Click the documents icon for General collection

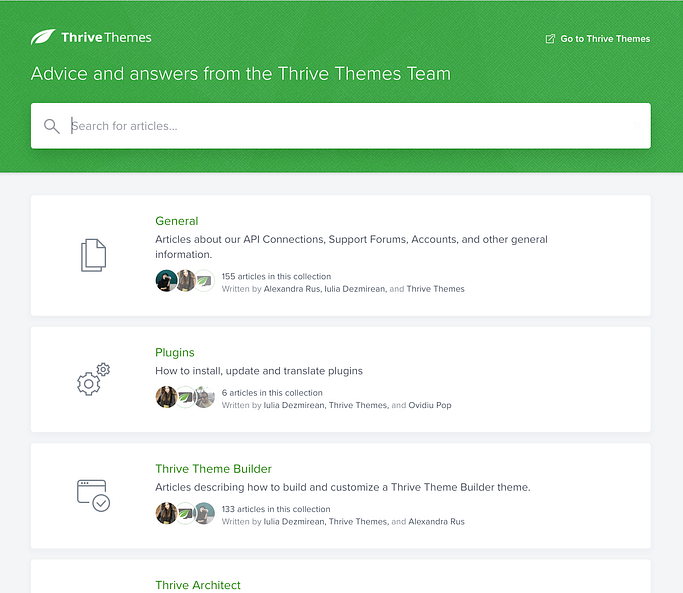point(93,255)
